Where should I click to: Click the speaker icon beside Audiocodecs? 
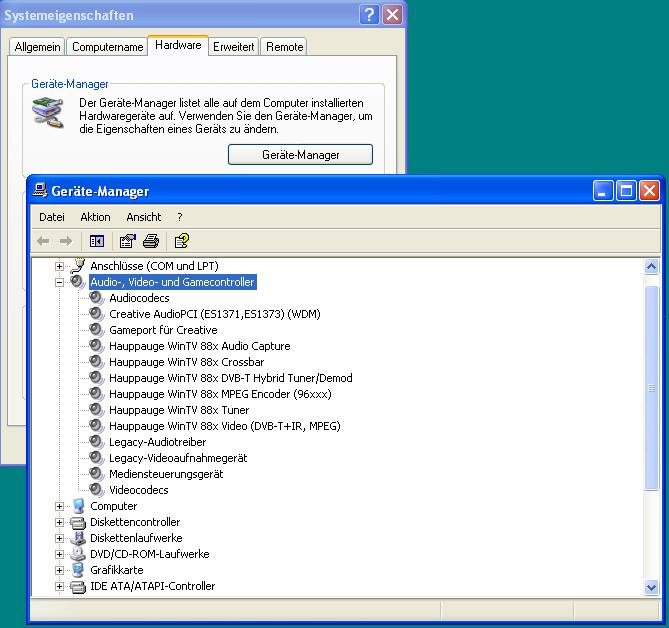pos(96,298)
